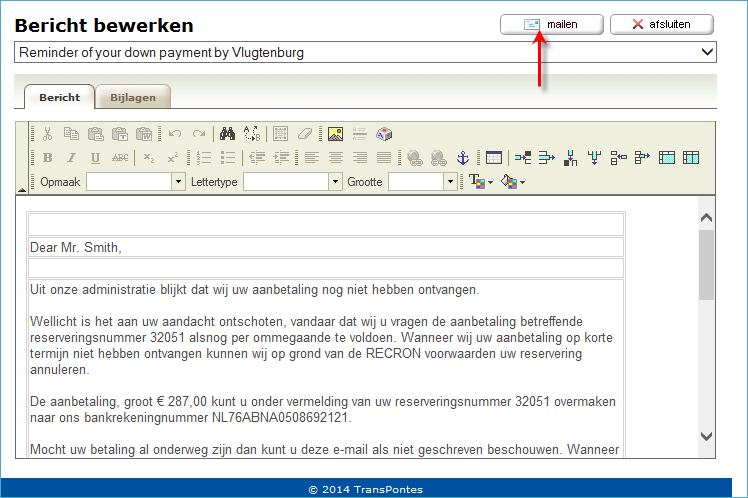Toggle underline formatting
The width and height of the screenshot is (748, 498).
coord(95,158)
